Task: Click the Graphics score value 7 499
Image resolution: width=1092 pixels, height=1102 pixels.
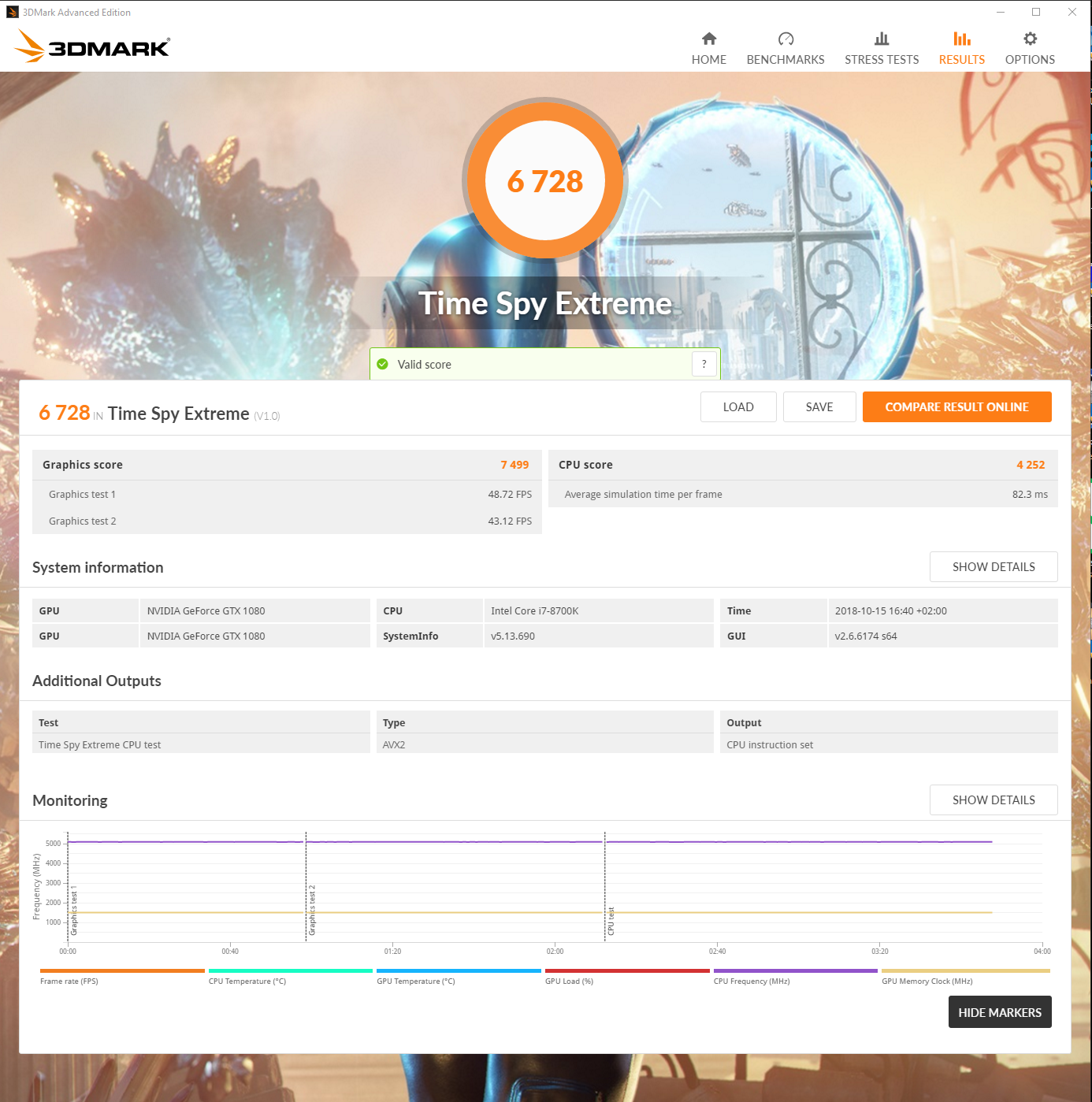Action: coord(514,465)
